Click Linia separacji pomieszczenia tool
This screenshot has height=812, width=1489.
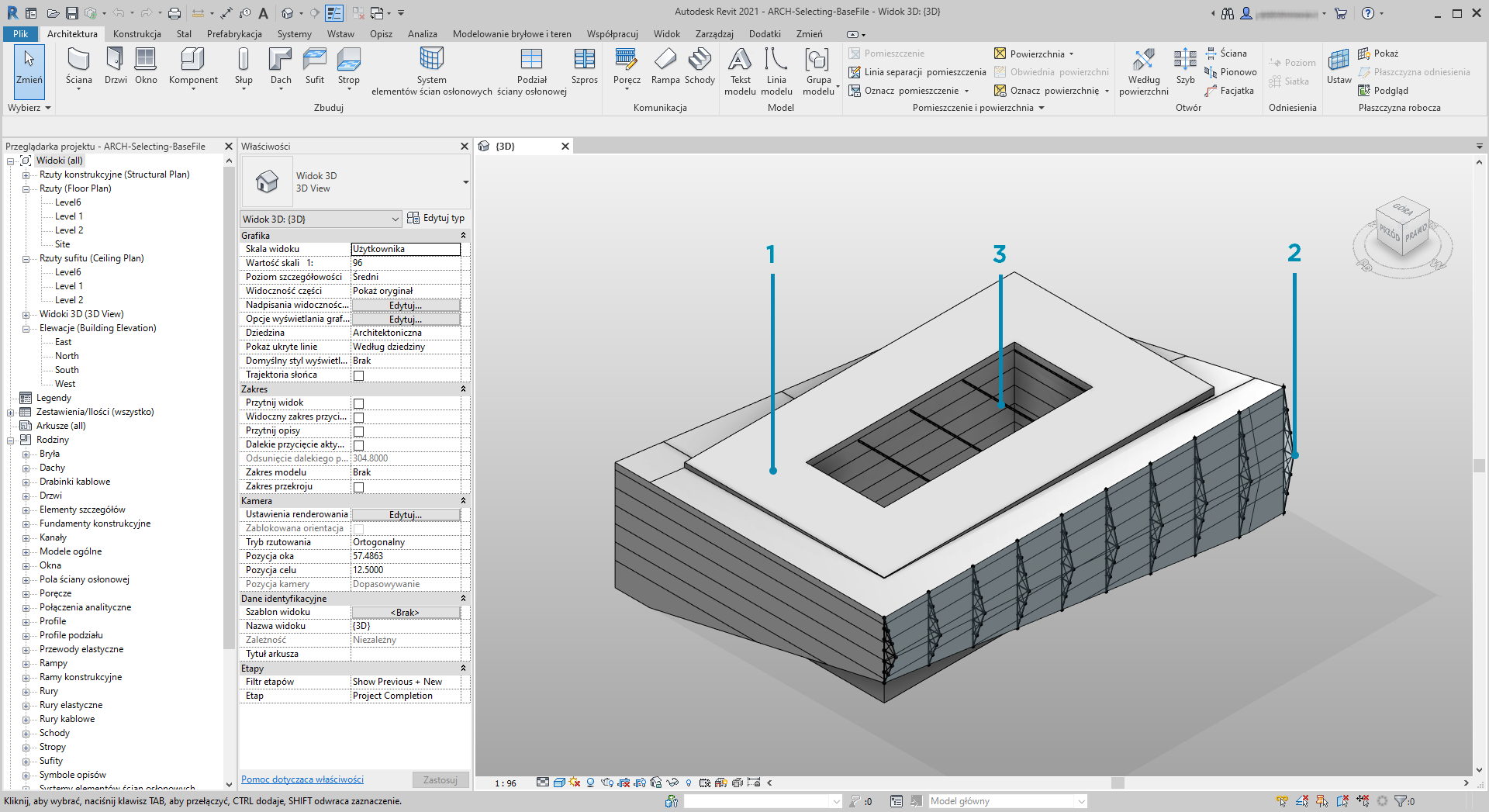coord(917,72)
